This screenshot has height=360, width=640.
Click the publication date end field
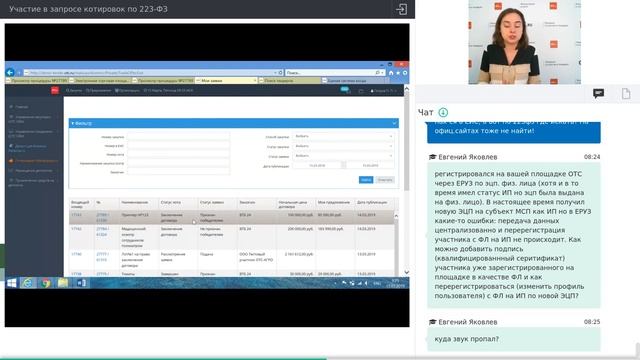370,166
